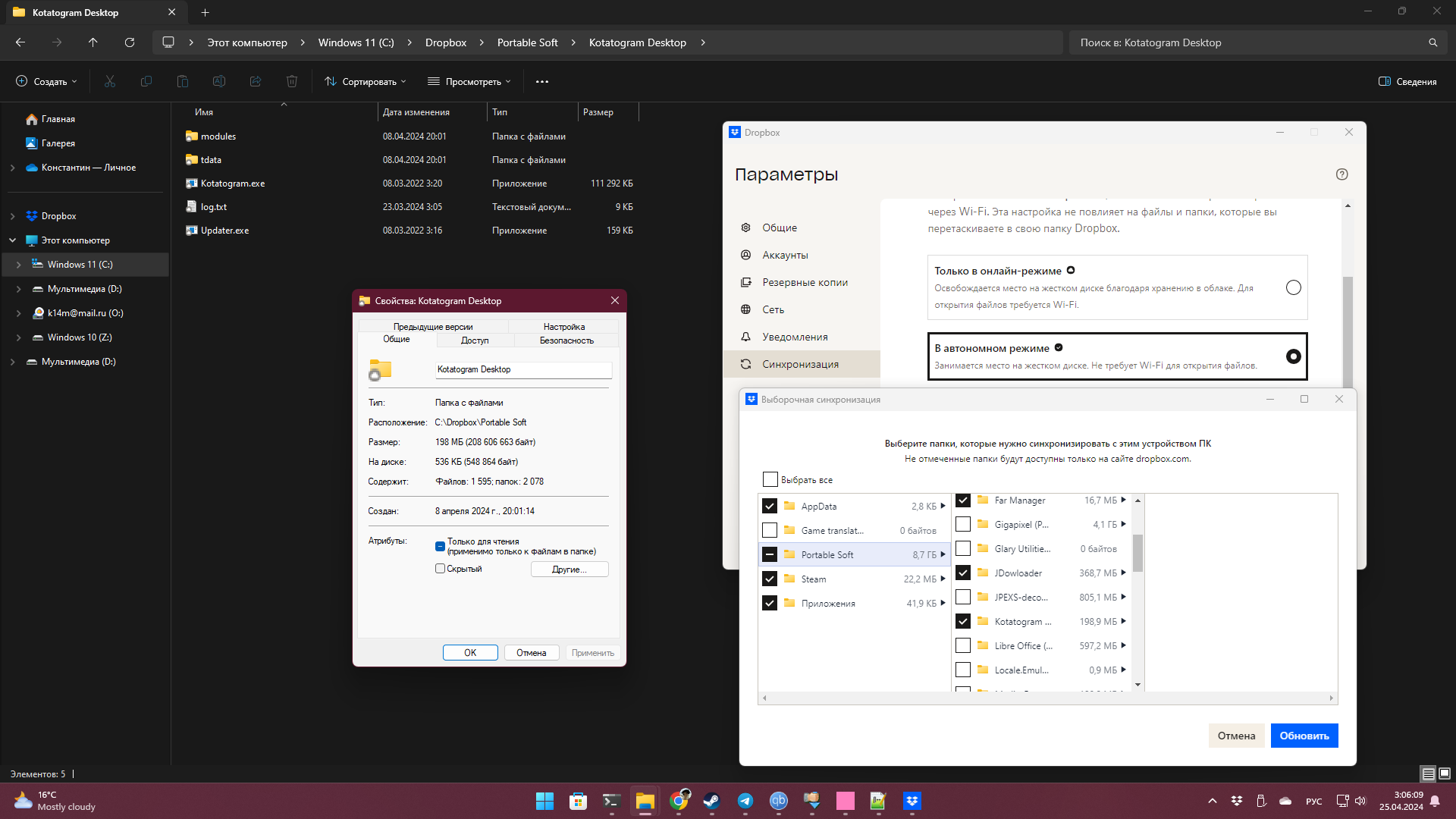Switch to details view icon in status bar
This screenshot has height=819, width=1456.
(1429, 773)
